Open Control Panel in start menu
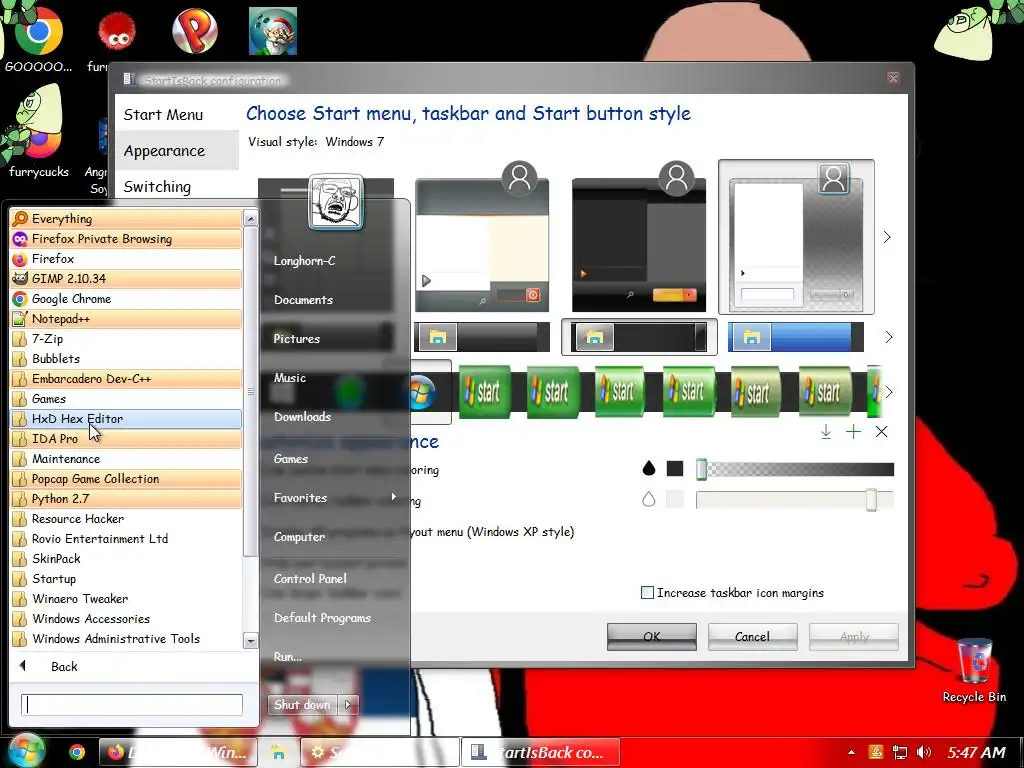This screenshot has width=1024, height=768. pyautogui.click(x=310, y=579)
